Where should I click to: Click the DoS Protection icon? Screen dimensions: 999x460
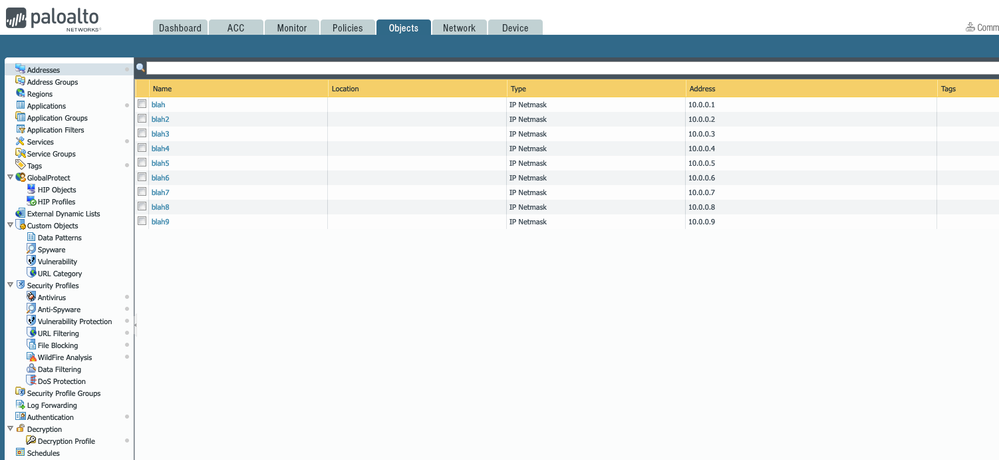click(x=31, y=381)
